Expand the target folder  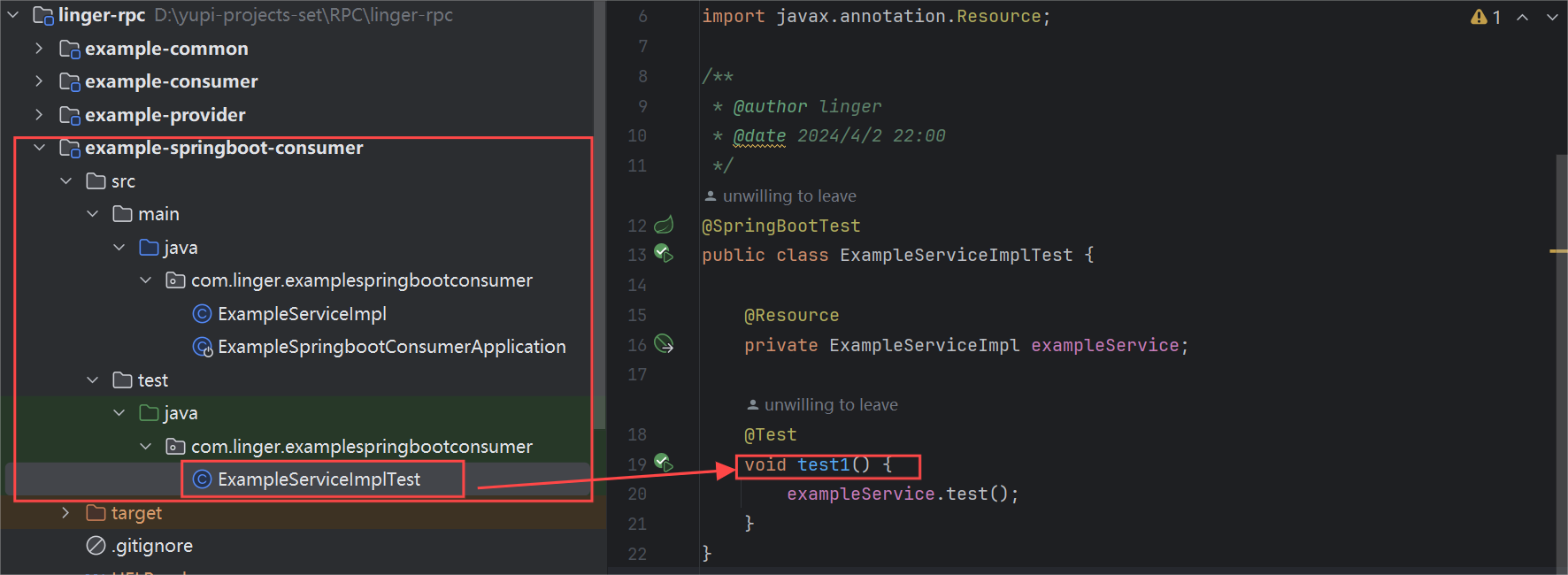[x=65, y=513]
